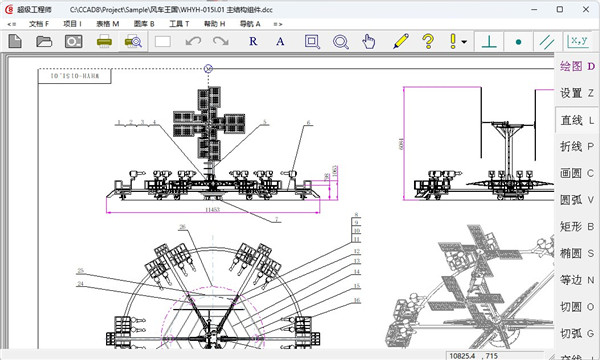The image size is (600, 360).
Task: Expand dropdown arrow beside exclamation icon
Action: pos(464,42)
